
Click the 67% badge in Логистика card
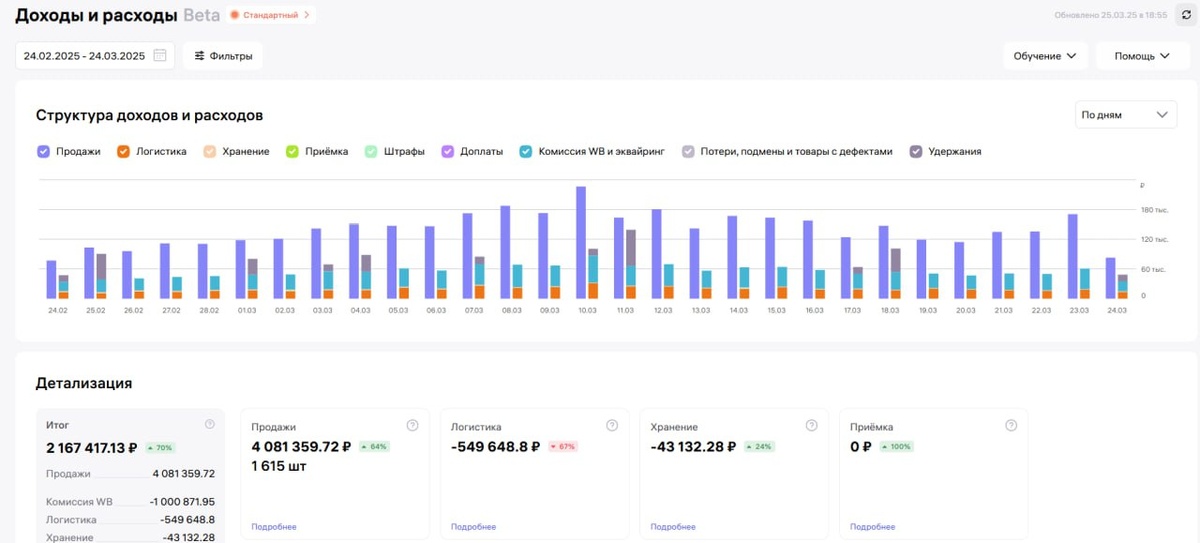tap(562, 447)
